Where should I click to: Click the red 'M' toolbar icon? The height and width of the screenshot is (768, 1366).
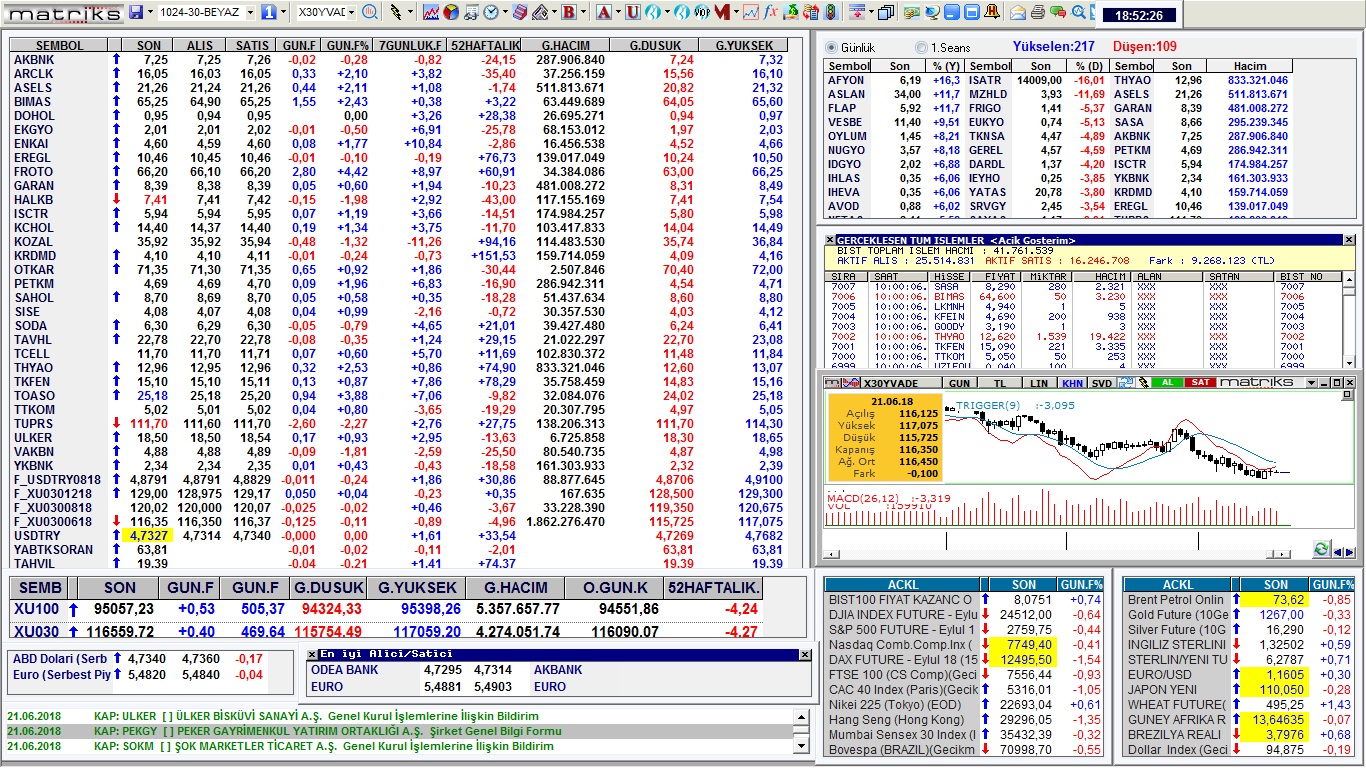pyautogui.click(x=721, y=12)
